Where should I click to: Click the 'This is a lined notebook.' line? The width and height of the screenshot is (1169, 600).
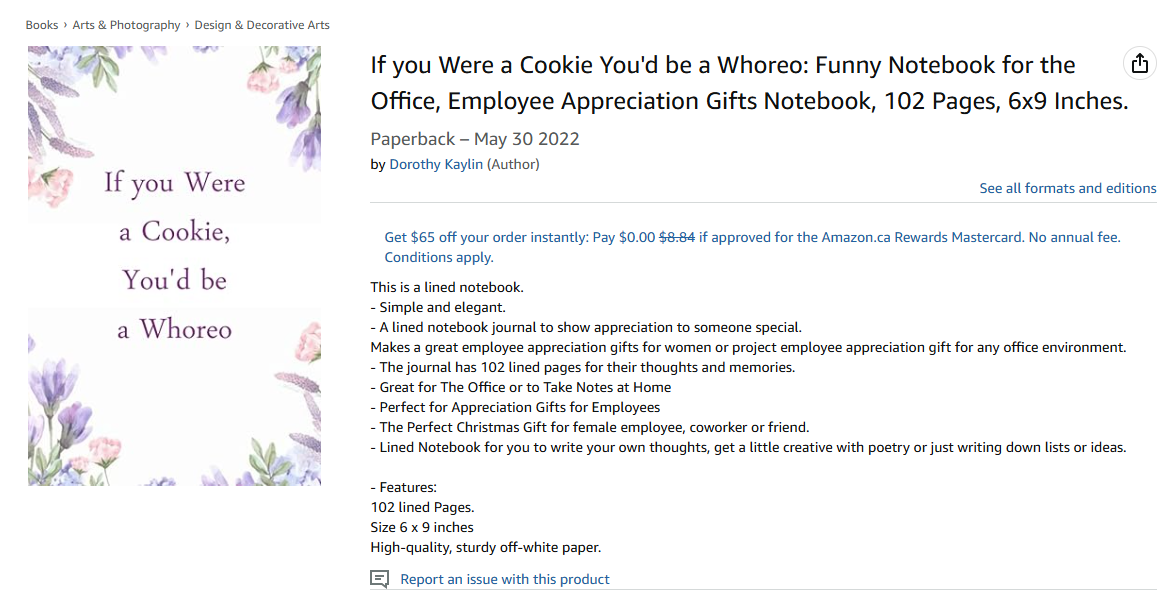[x=447, y=287]
